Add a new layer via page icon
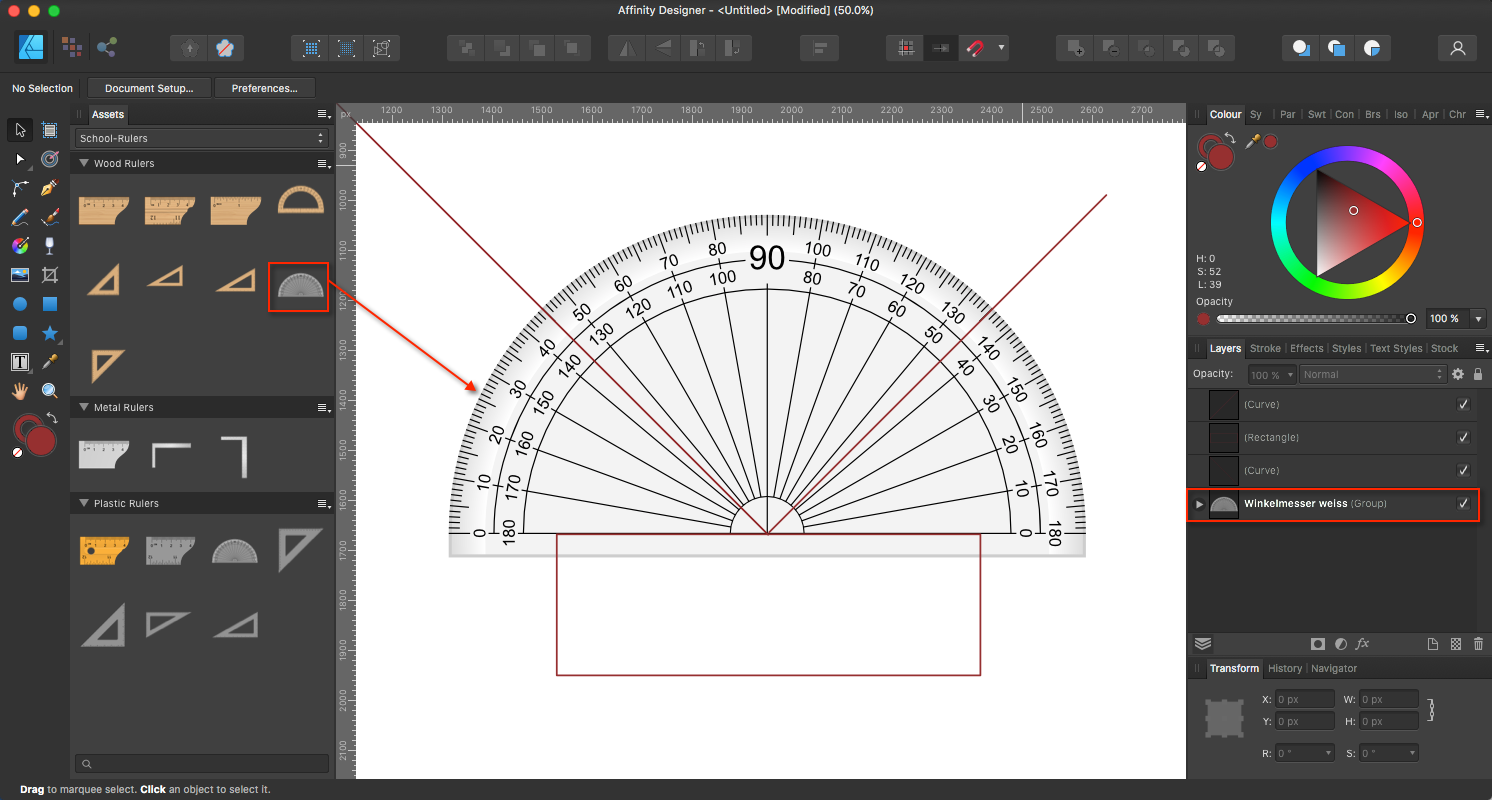 tap(1432, 644)
